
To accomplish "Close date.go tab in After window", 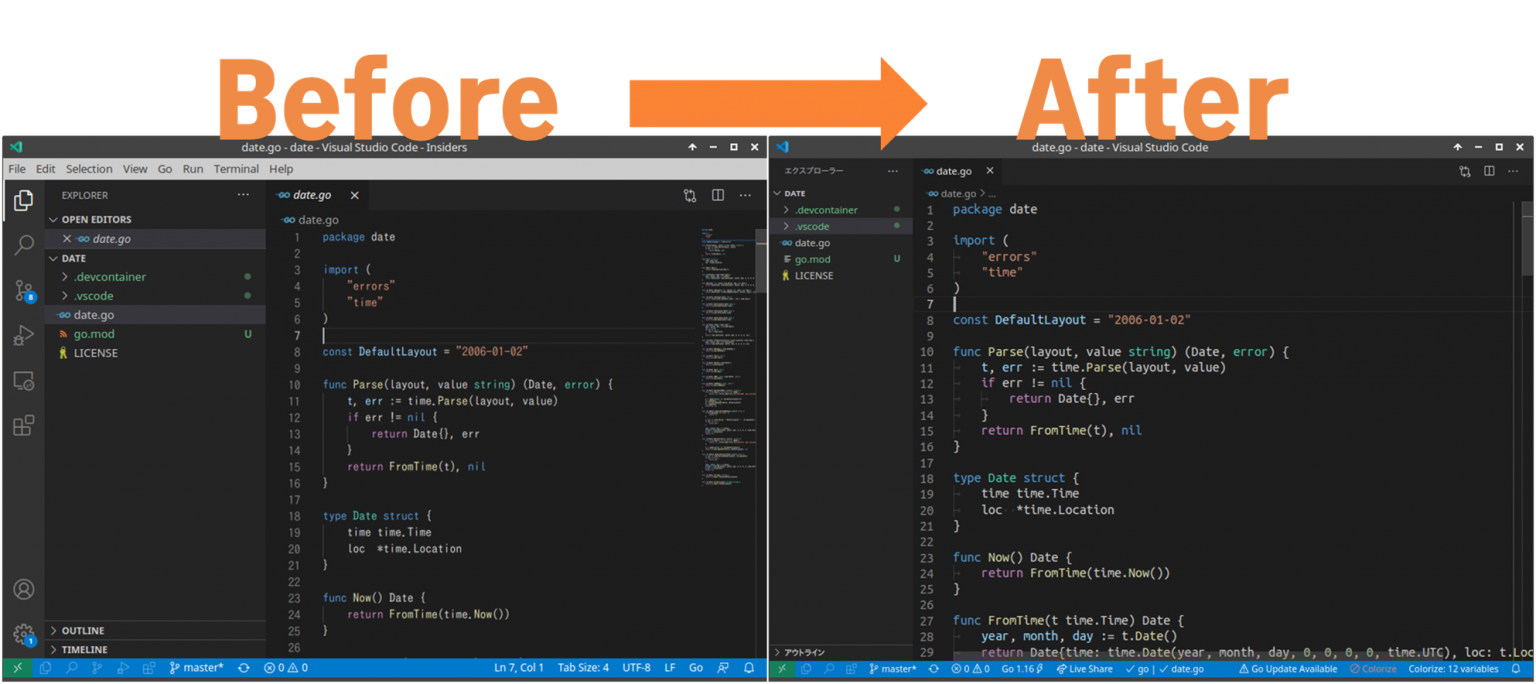I will (990, 171).
